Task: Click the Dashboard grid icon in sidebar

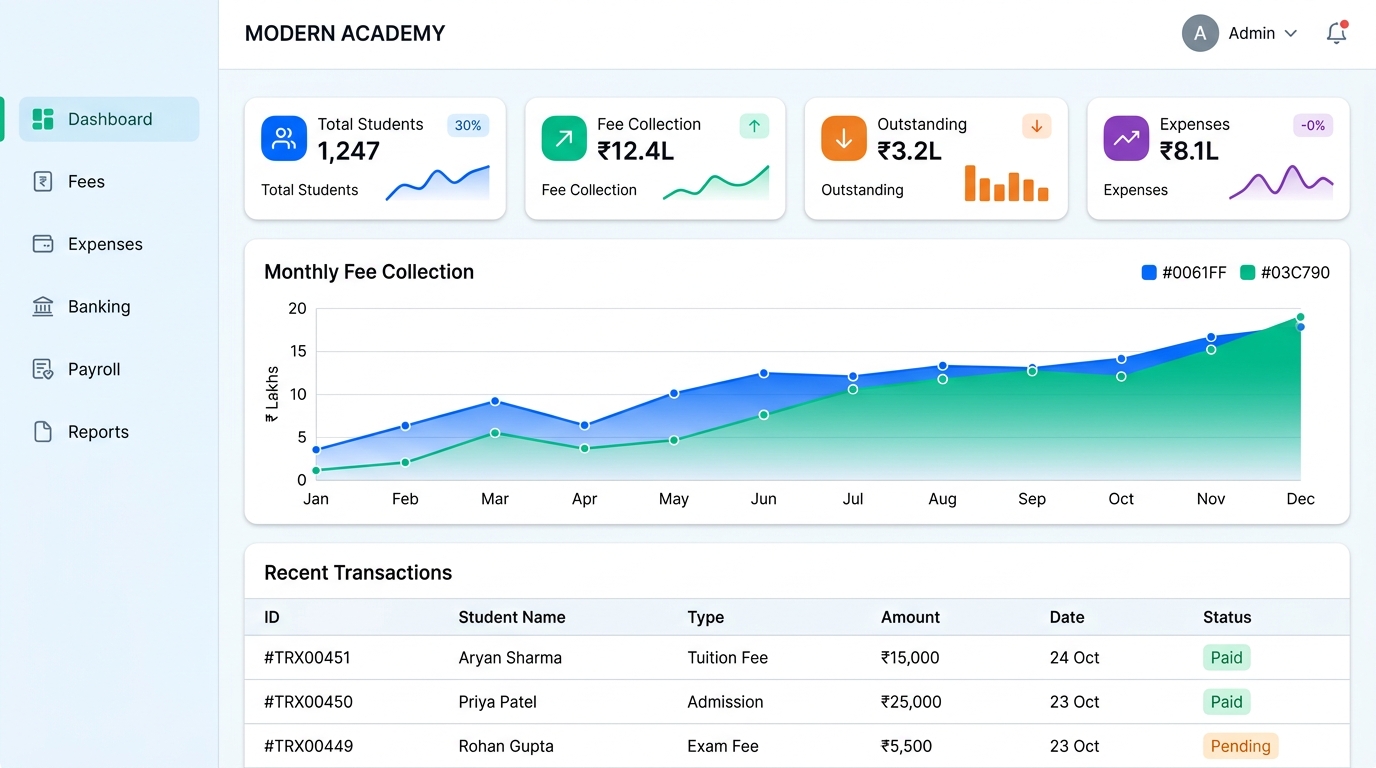Action: (x=43, y=119)
